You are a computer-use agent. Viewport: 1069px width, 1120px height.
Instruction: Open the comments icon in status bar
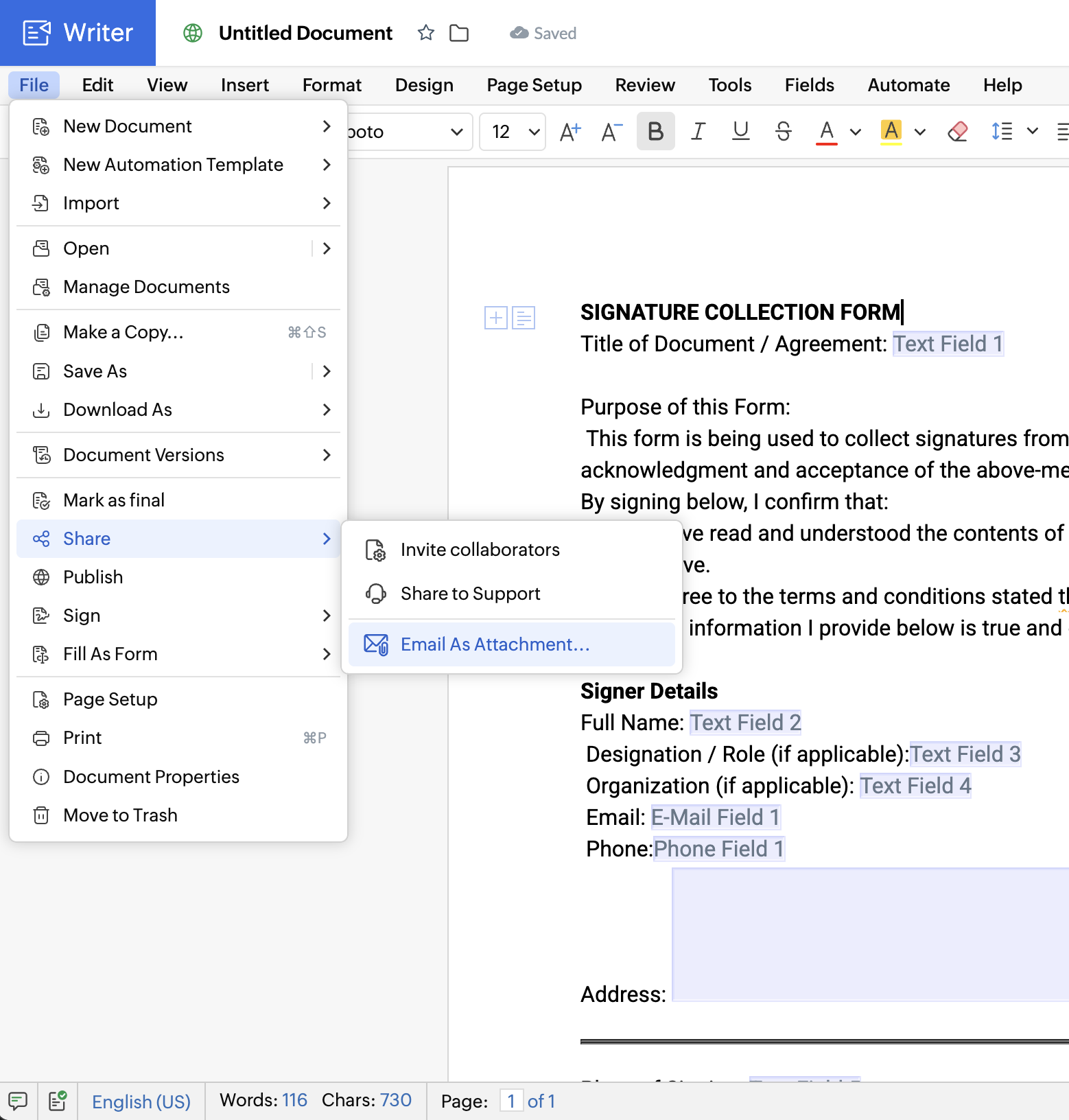18,1101
